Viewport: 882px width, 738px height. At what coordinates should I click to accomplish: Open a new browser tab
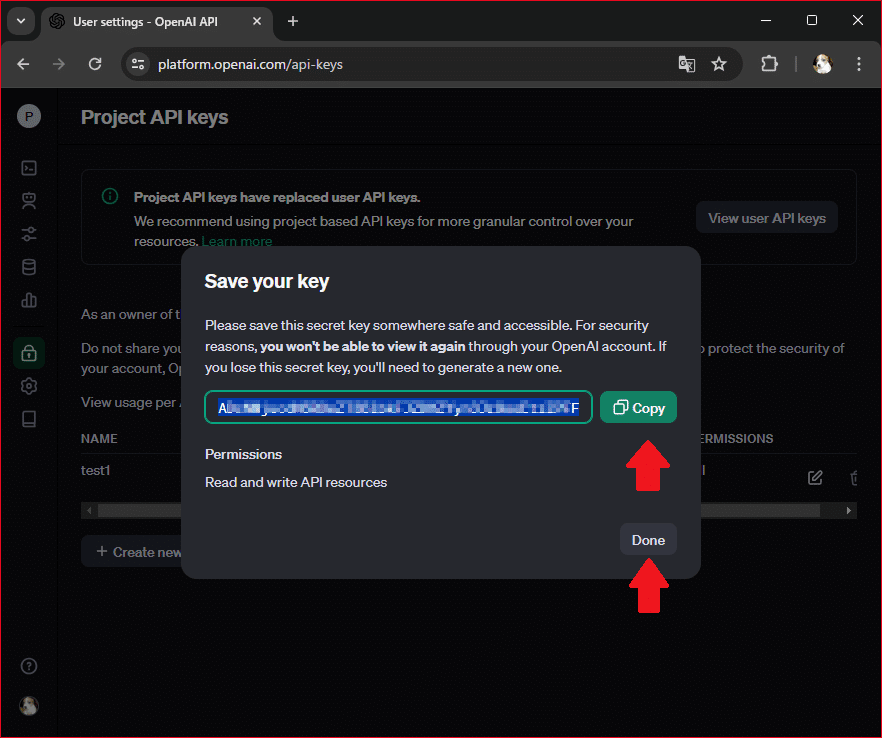tap(293, 21)
